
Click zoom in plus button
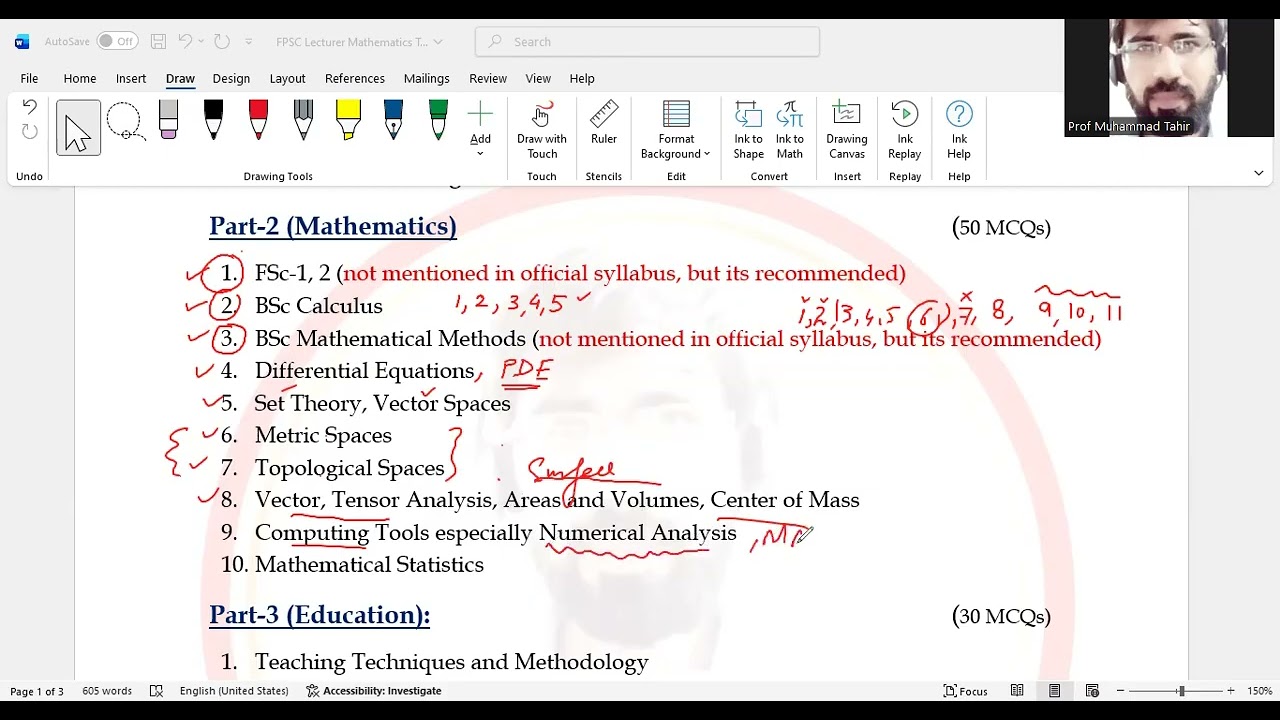tap(1231, 691)
